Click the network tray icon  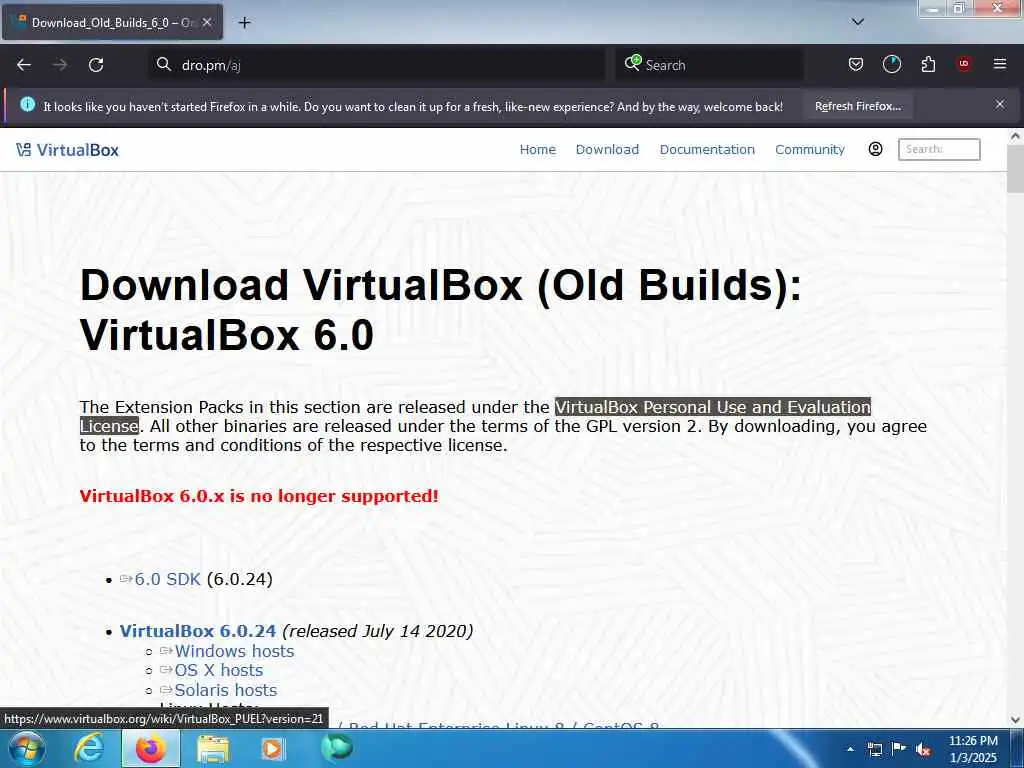pos(874,749)
